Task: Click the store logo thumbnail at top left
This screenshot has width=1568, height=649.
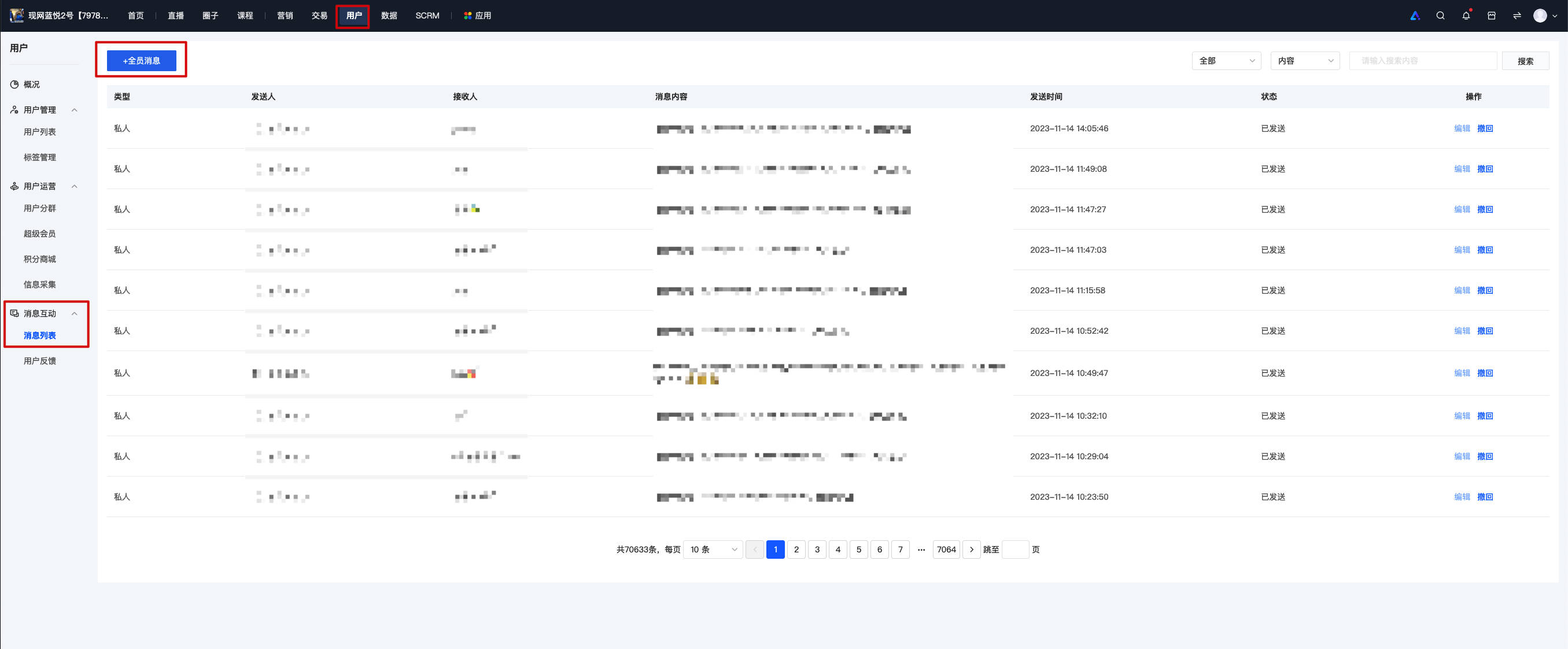Action: [16, 16]
